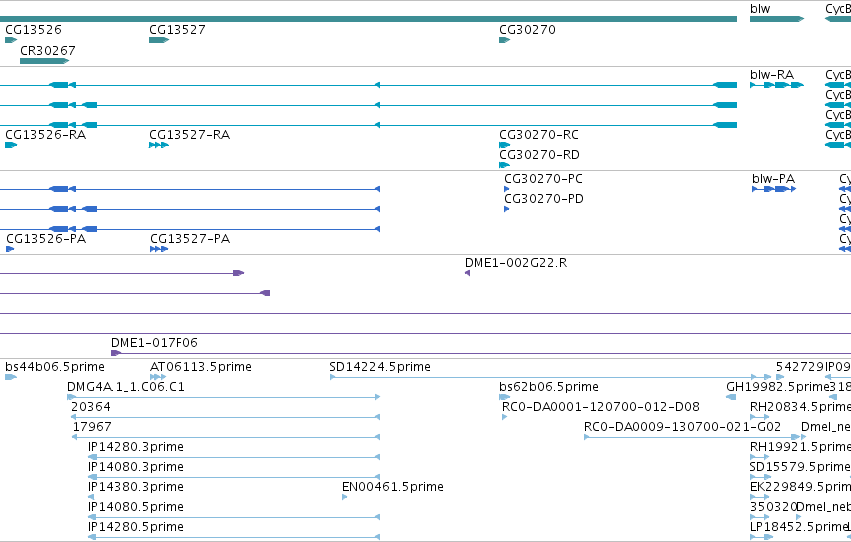Click the RH19921.5prime label

pyautogui.click(x=801, y=447)
